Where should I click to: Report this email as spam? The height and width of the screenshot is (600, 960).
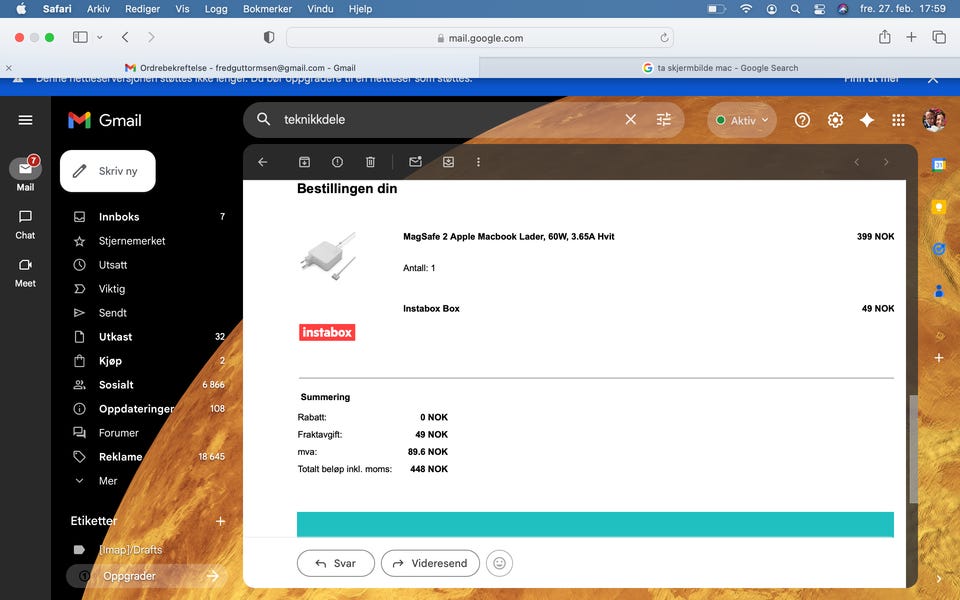337,162
